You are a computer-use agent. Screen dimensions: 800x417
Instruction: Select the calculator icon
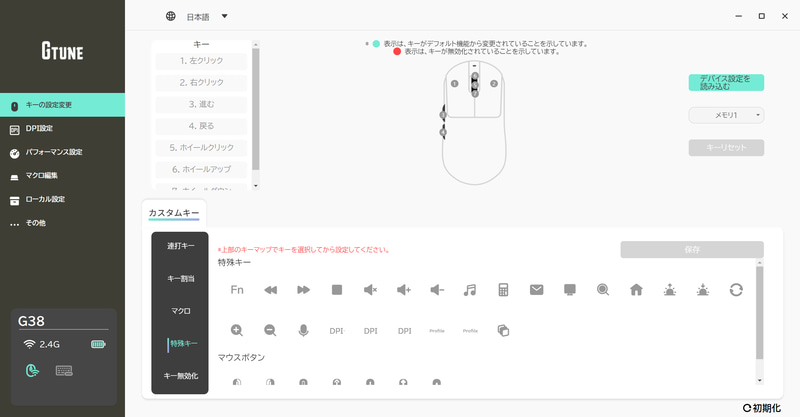click(503, 290)
